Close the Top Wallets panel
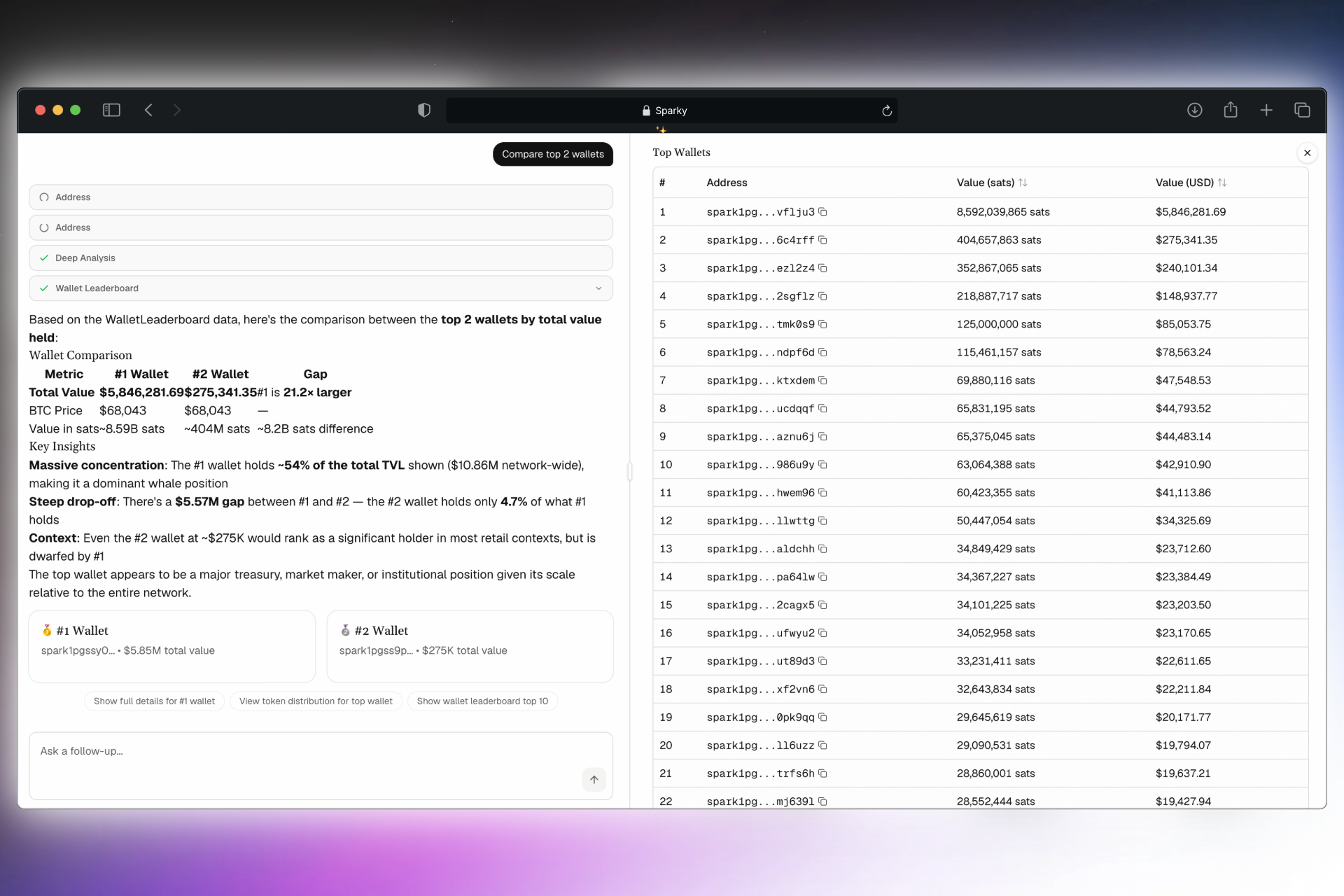1344x896 pixels. (x=1307, y=153)
